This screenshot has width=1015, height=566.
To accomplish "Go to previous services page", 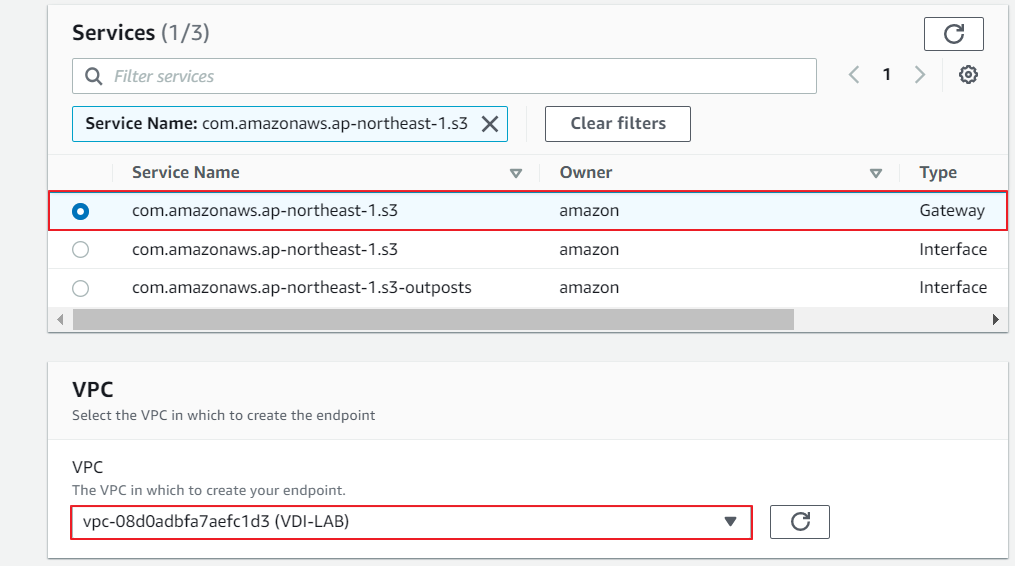I will pos(854,75).
